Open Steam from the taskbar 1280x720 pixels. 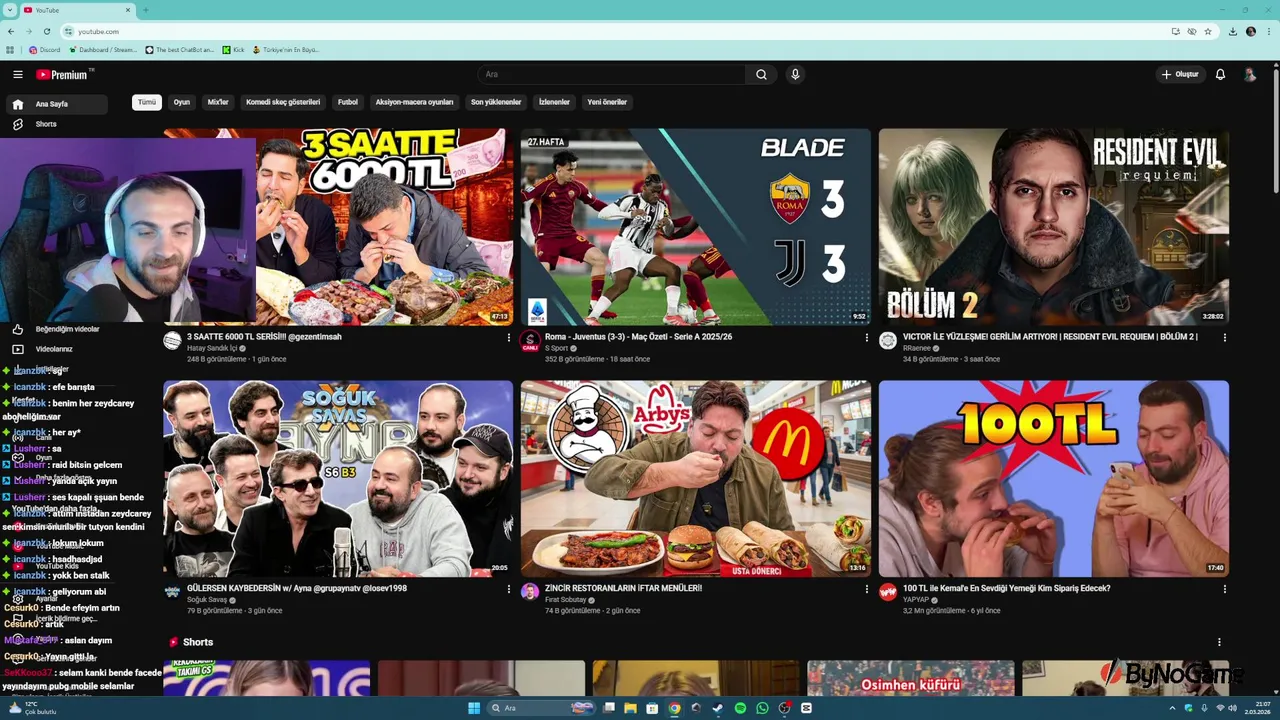tap(718, 708)
